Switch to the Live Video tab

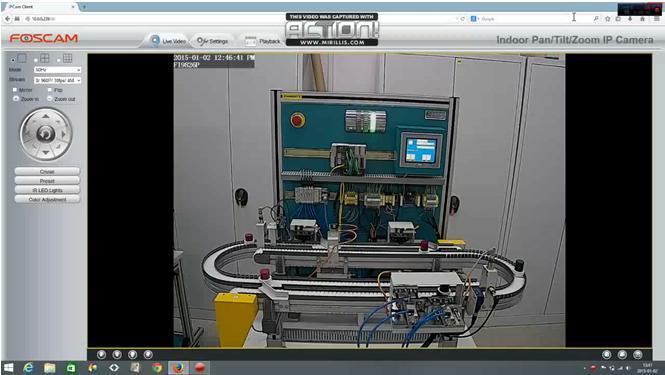coord(168,41)
